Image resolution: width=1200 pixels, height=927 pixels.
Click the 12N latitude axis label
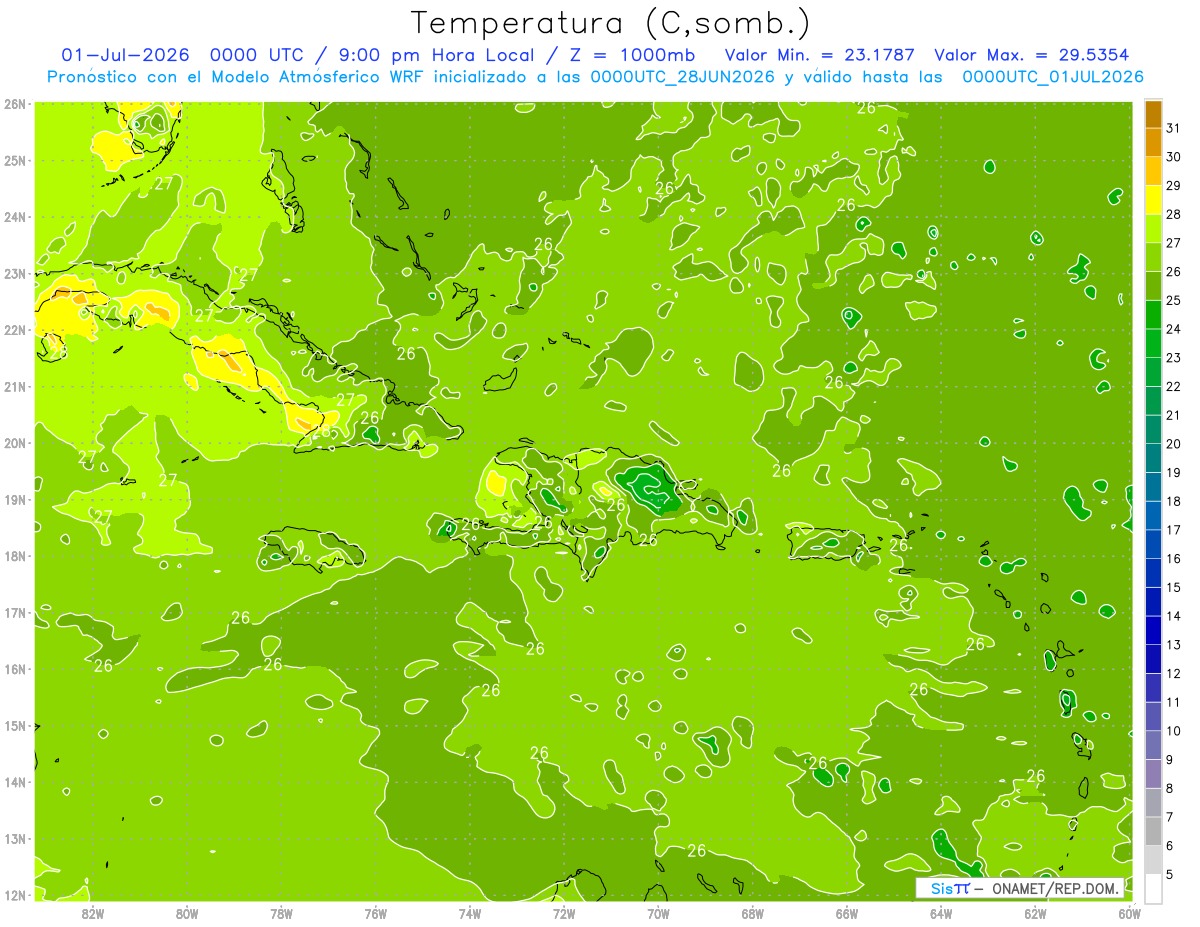[16, 895]
